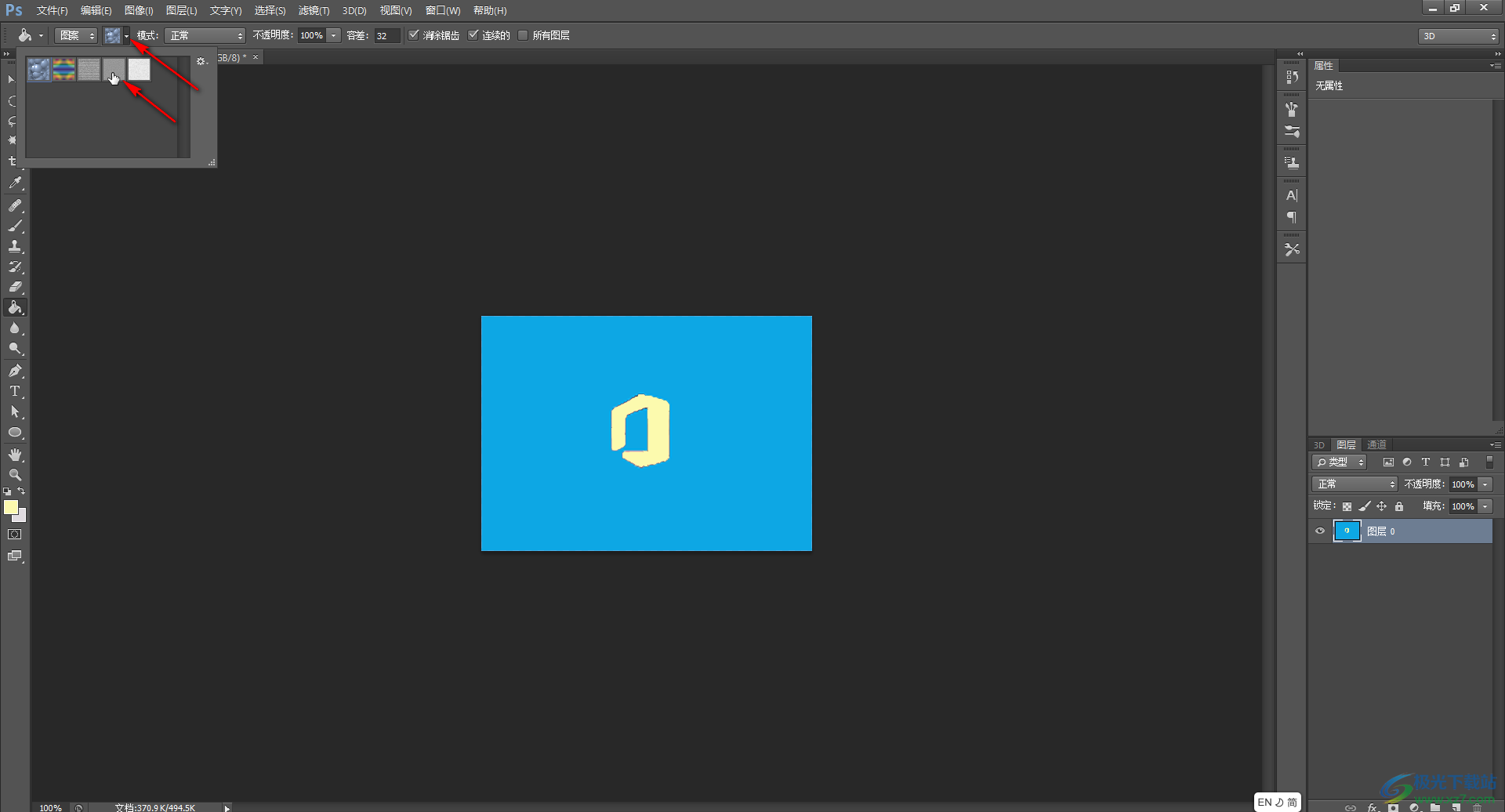This screenshot has width=1505, height=812.
Task: Switch to 通道 channels tab
Action: pos(1376,444)
